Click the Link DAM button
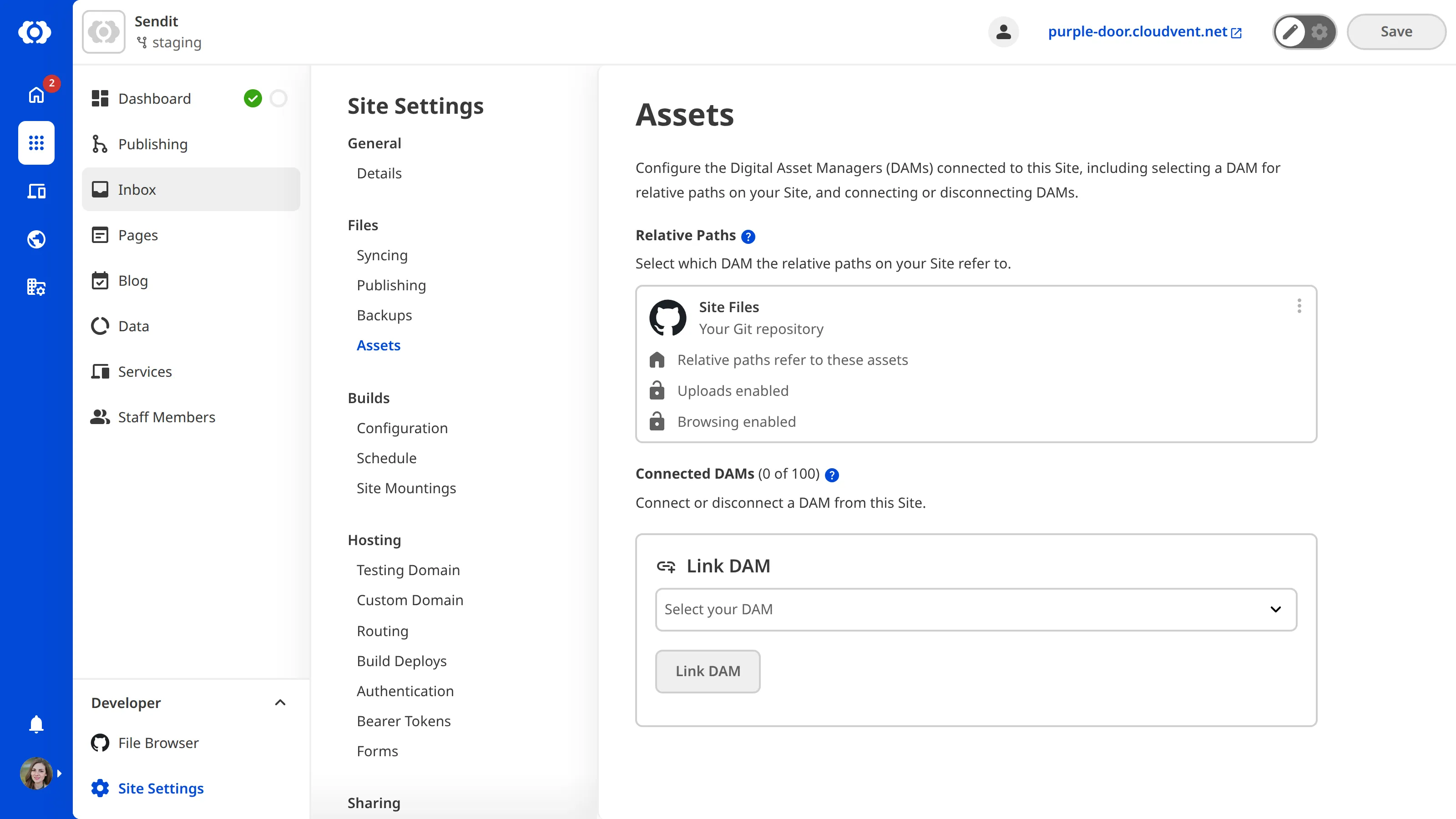 (707, 671)
